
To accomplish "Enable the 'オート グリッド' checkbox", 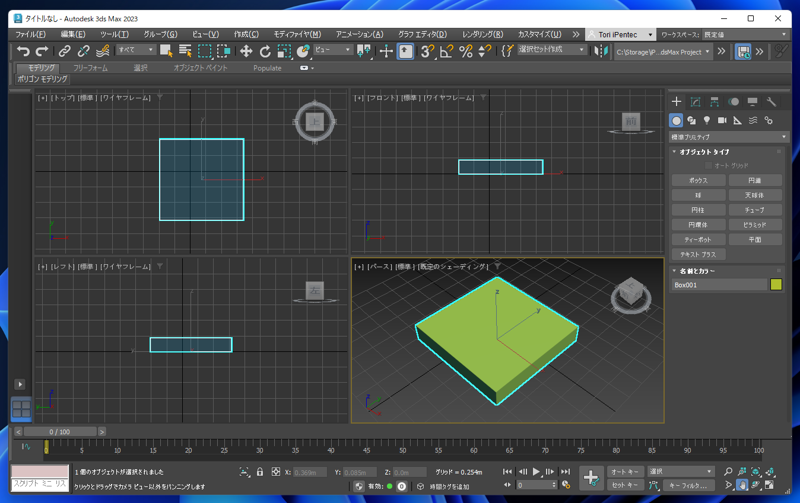I will [708, 165].
